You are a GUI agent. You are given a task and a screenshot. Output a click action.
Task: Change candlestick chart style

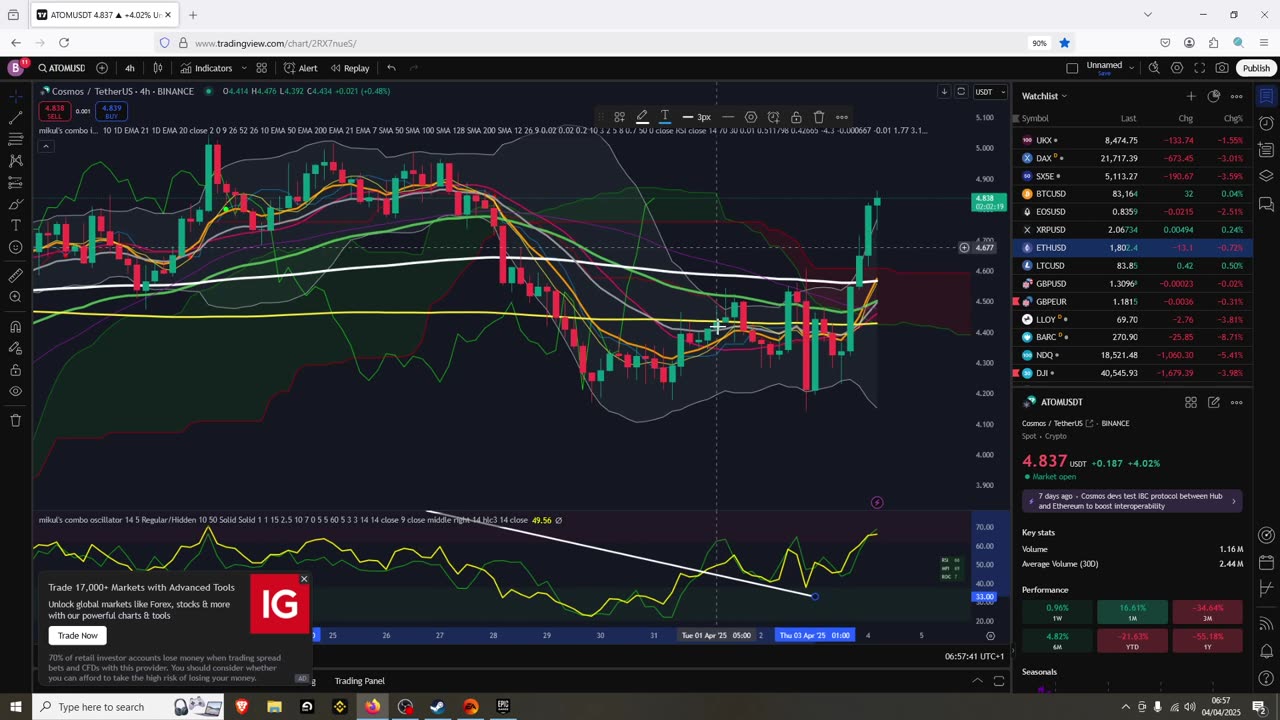tap(158, 68)
